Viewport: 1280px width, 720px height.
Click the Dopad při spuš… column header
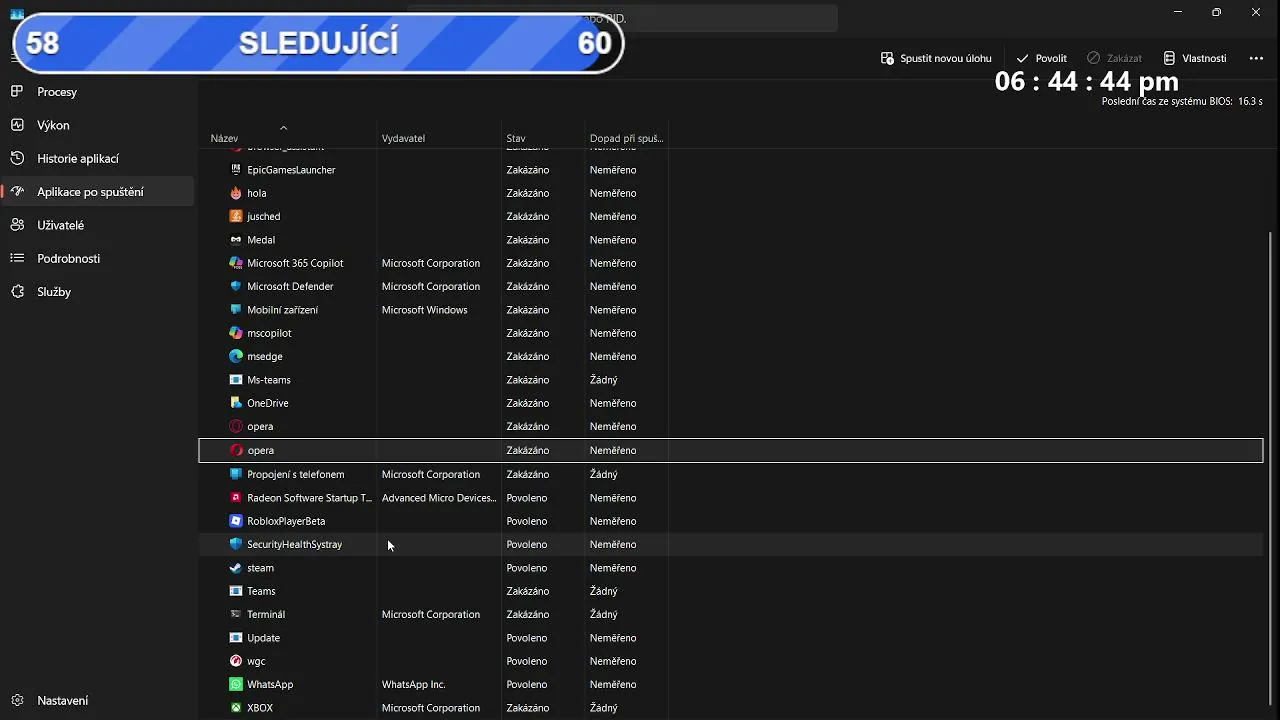click(627, 138)
